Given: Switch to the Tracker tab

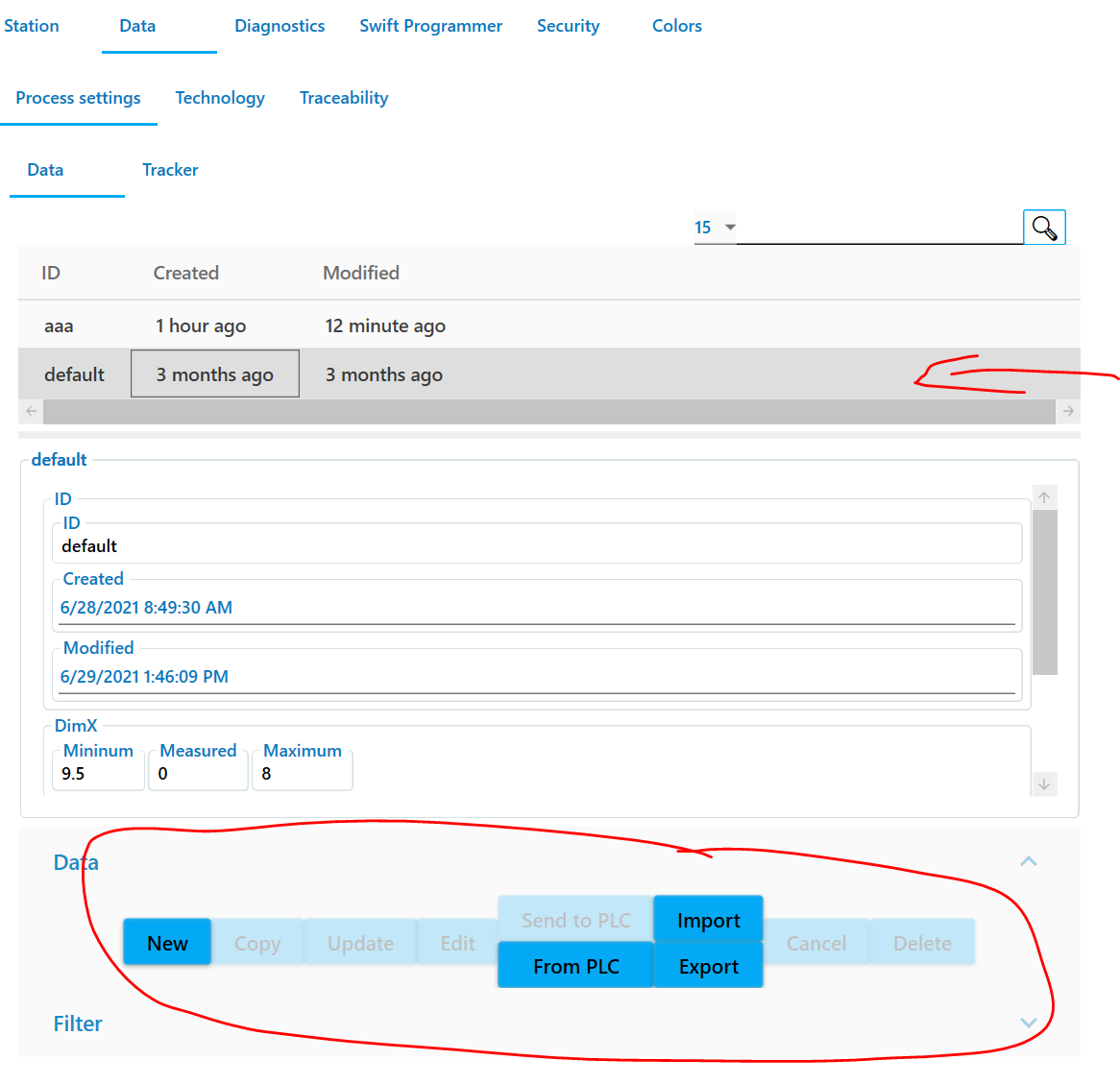Looking at the screenshot, I should coord(170,169).
